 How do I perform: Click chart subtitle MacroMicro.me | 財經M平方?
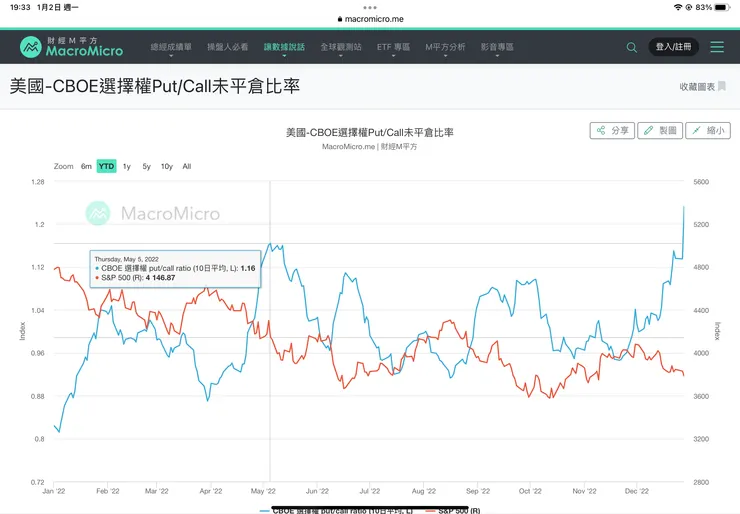[370, 147]
